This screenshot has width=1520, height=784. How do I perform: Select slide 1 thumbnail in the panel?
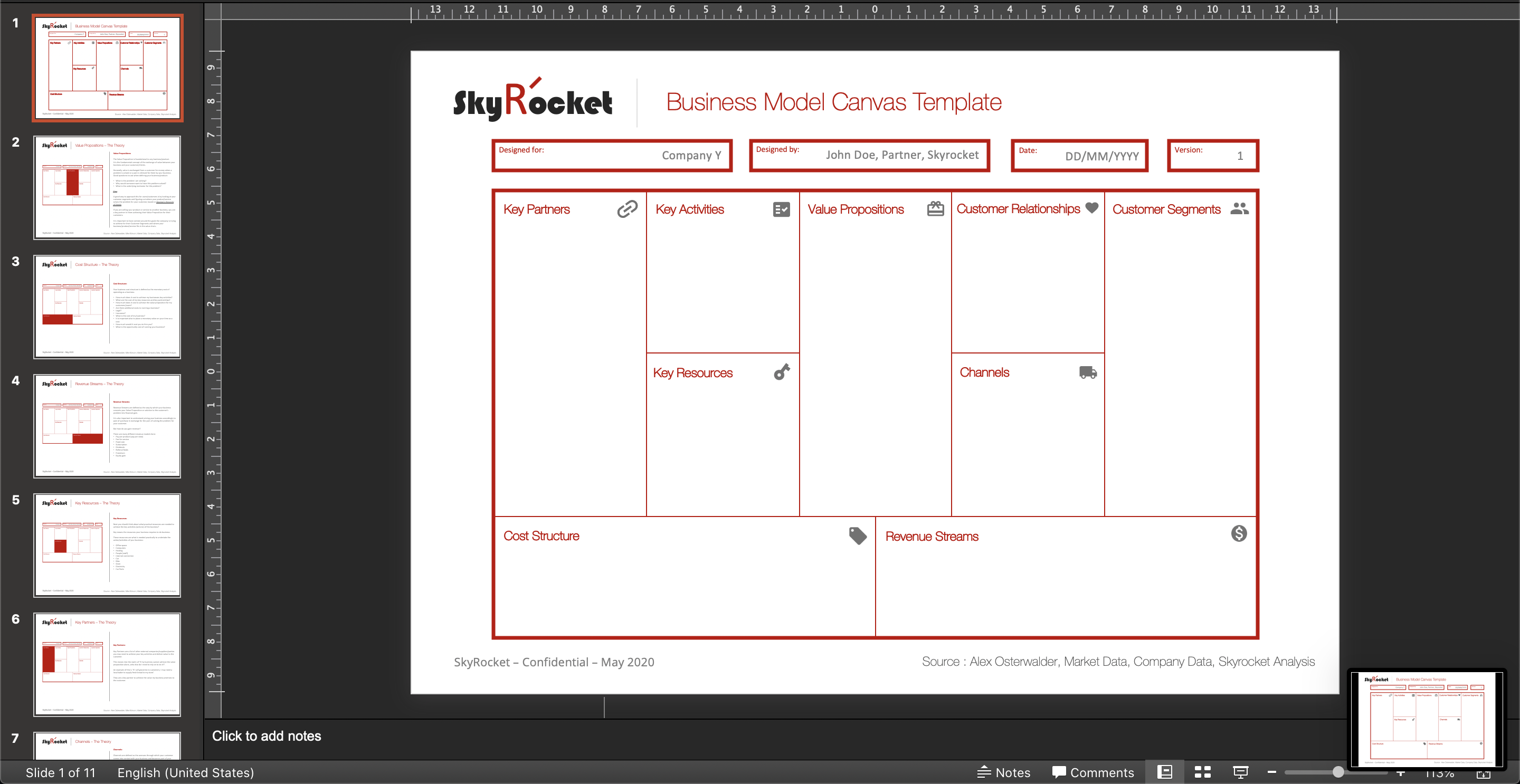tap(107, 68)
